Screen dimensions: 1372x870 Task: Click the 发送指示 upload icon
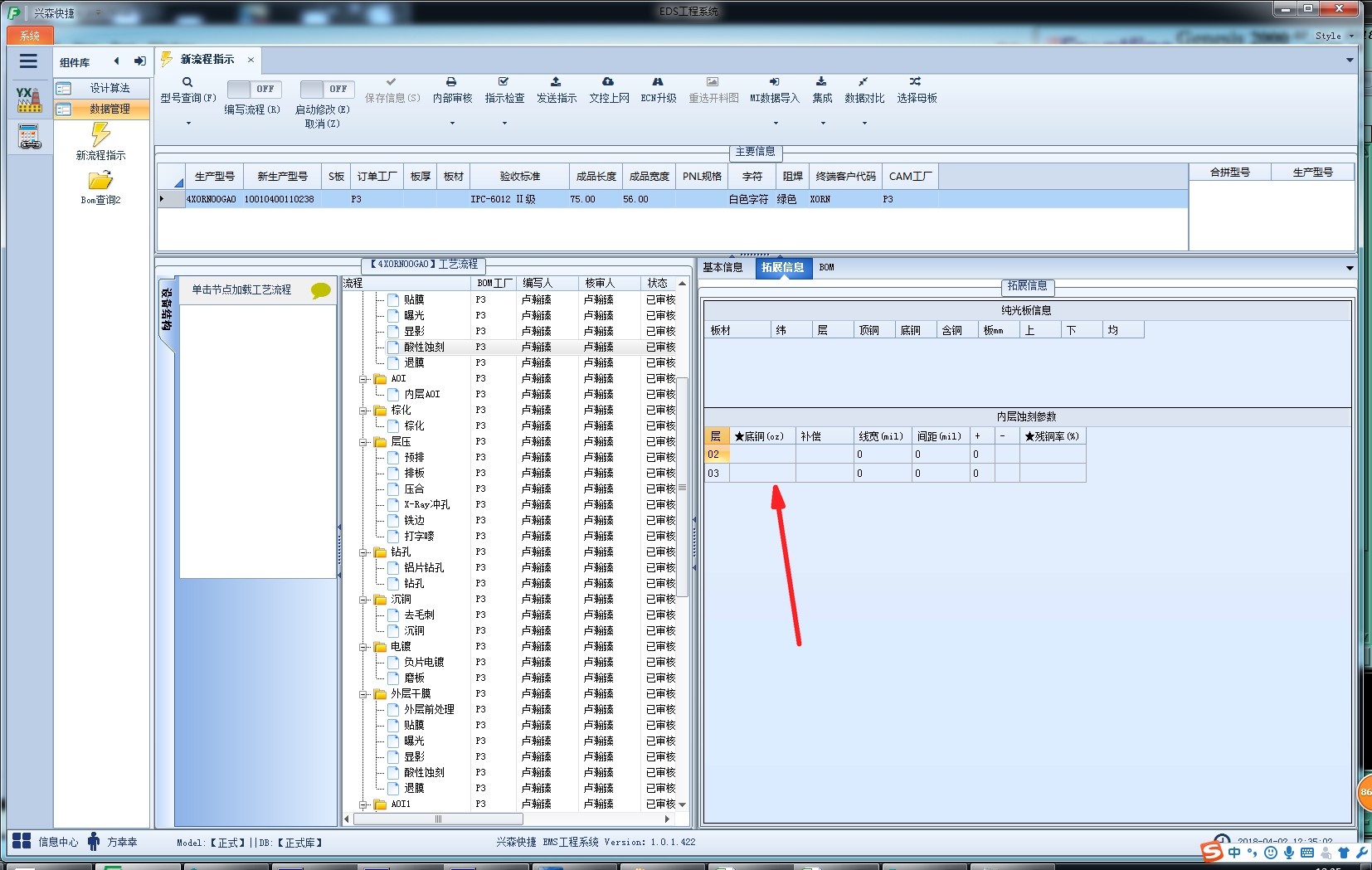[556, 82]
